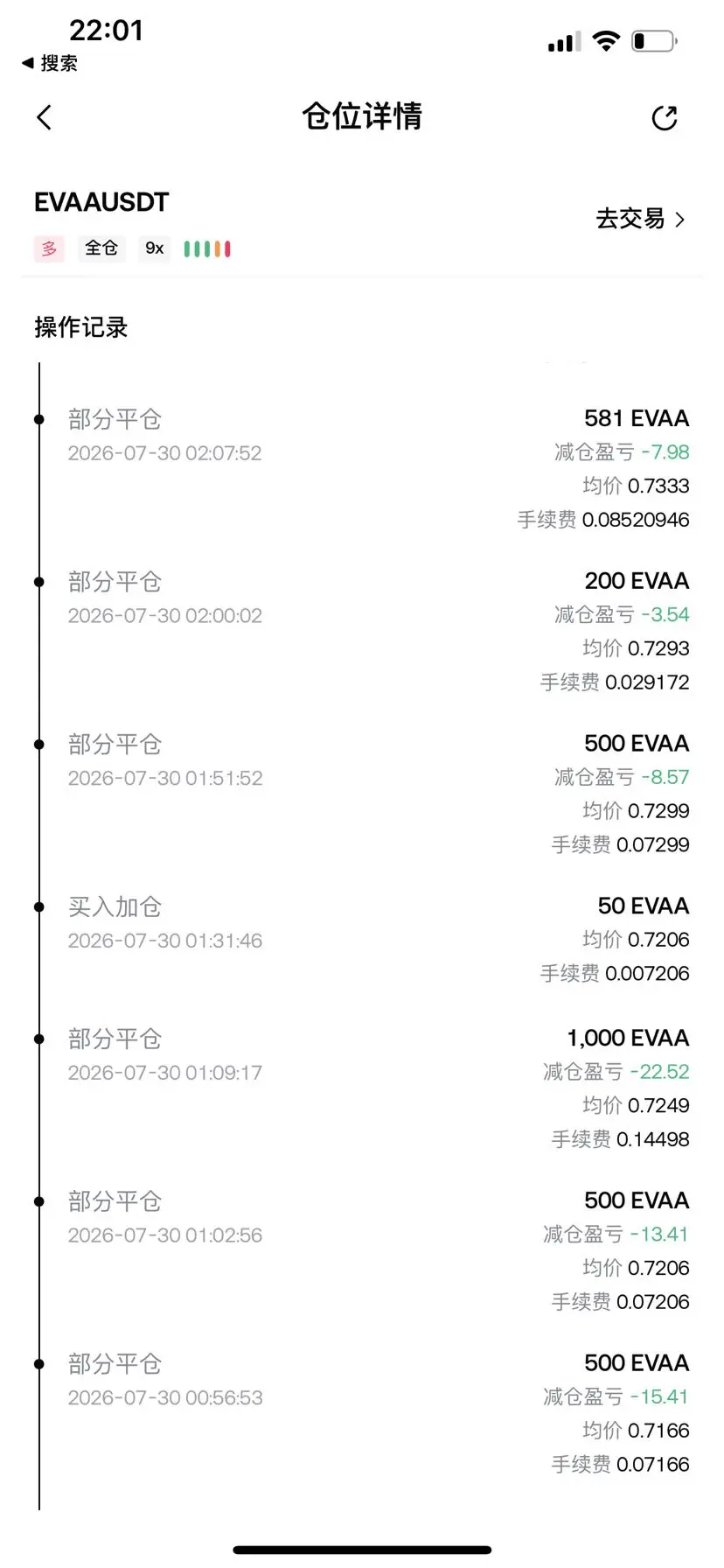
Task: Tap the colored risk level bars indicator
Action: [207, 249]
